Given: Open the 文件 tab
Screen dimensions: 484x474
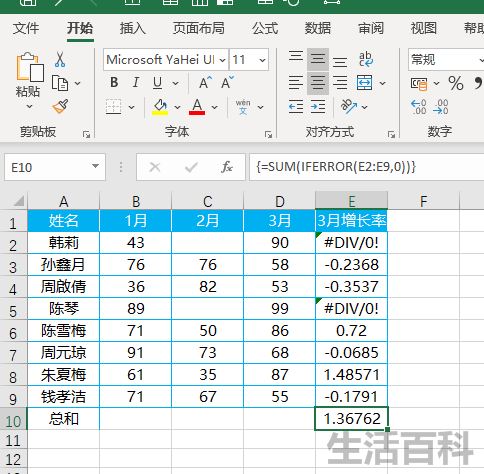Looking at the screenshot, I should point(26,28).
